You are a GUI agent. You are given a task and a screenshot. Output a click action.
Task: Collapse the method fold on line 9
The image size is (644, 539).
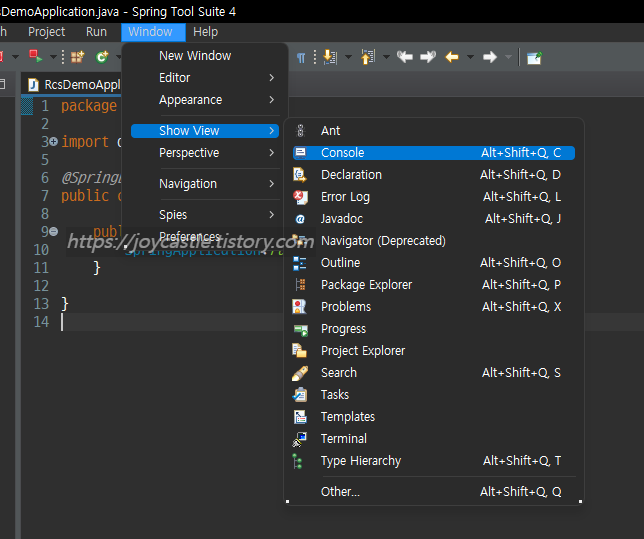(x=53, y=232)
